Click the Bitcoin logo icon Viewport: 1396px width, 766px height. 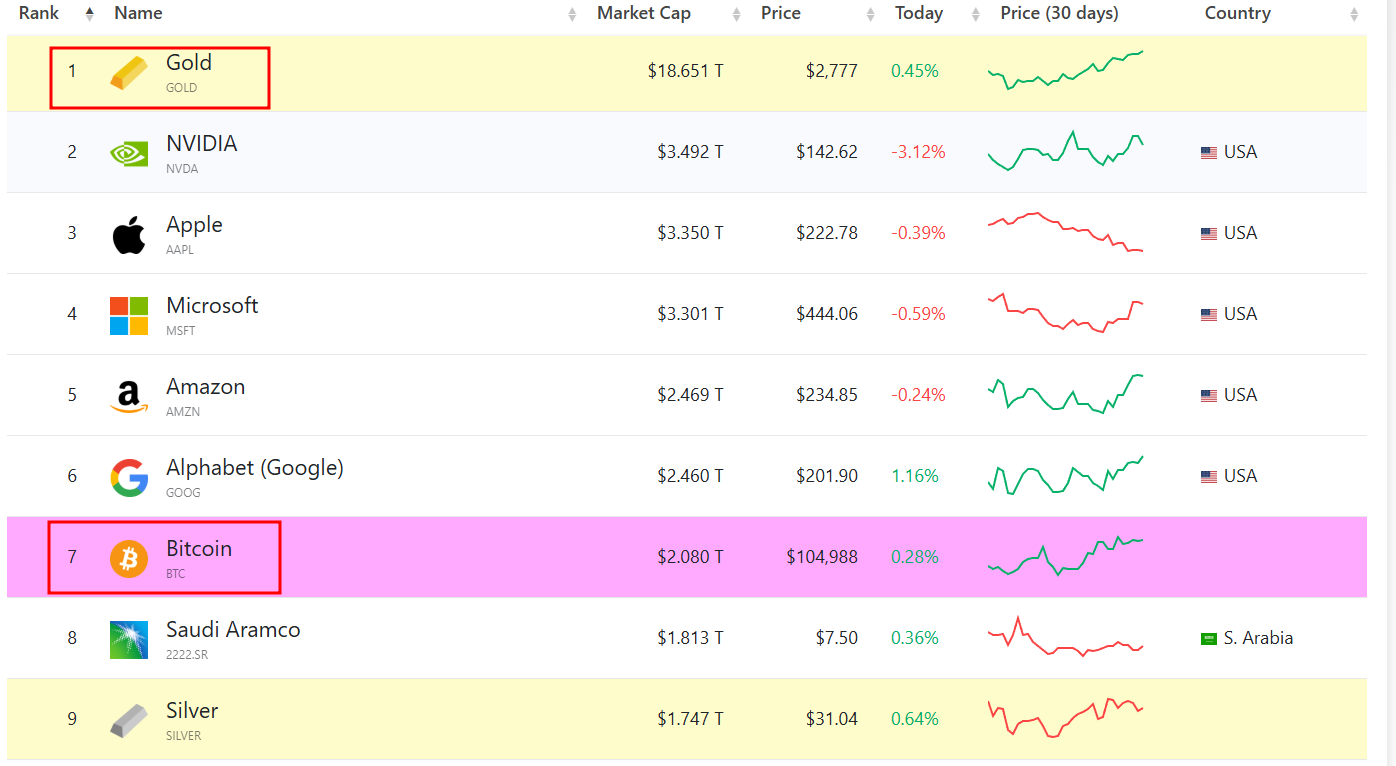[129, 558]
